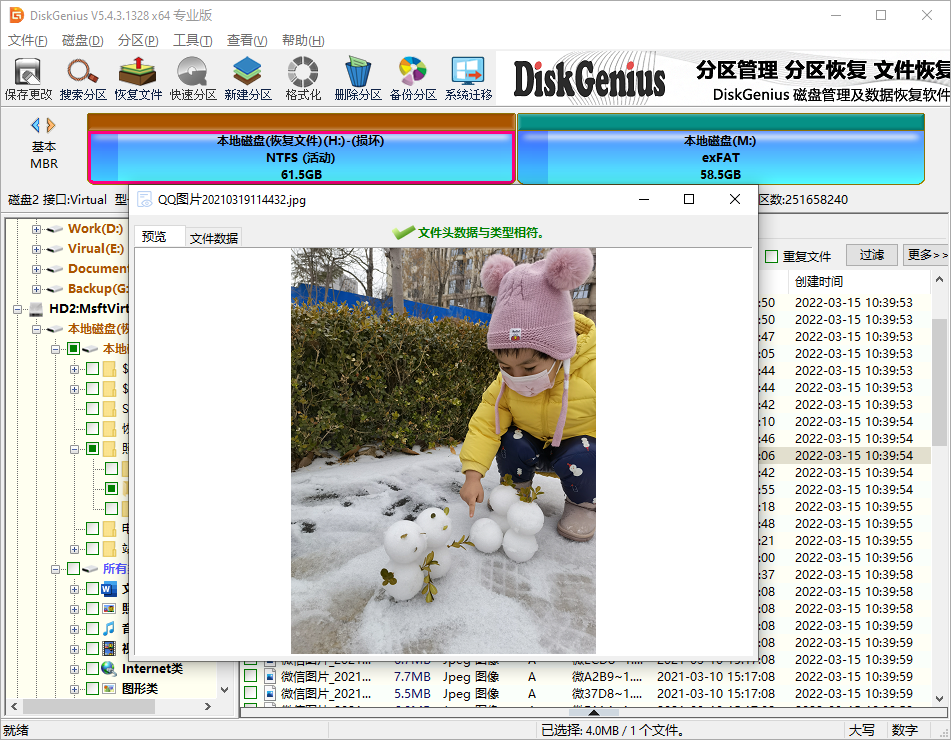Click the 保存更改 toolbar icon
This screenshot has width=951, height=740.
pos(28,78)
